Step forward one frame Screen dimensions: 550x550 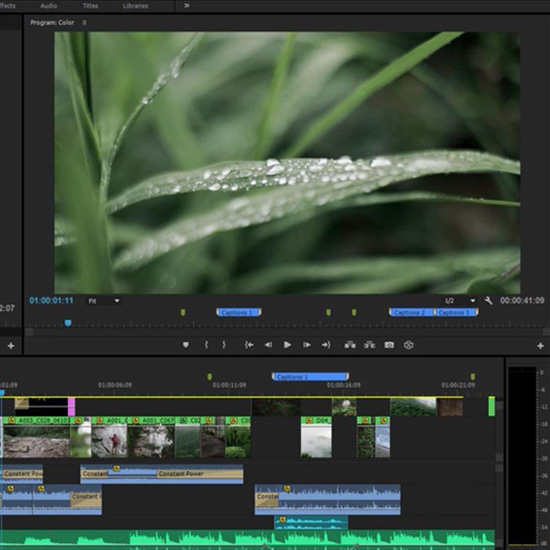click(307, 345)
